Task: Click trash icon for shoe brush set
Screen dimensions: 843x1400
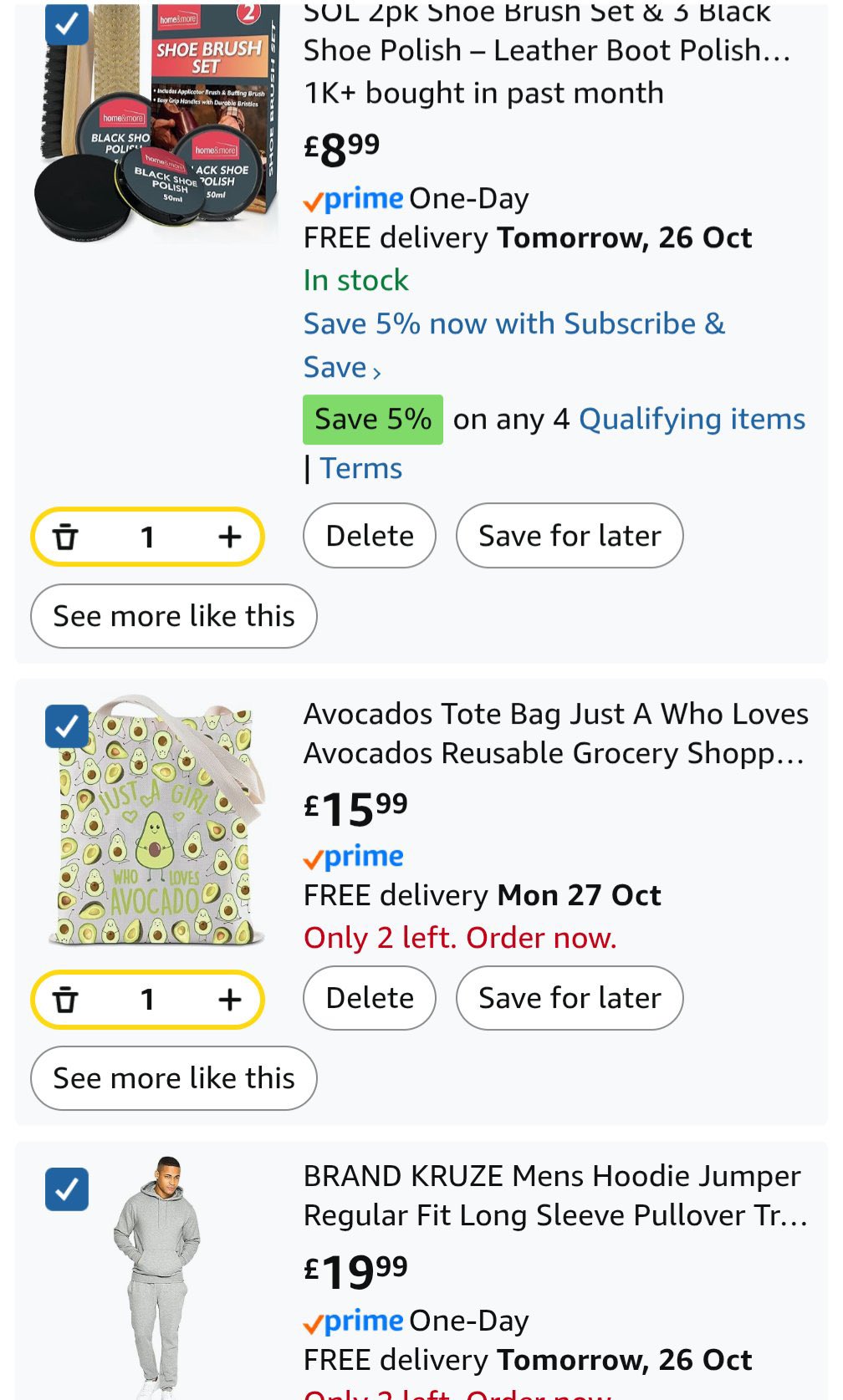Action: coord(65,537)
